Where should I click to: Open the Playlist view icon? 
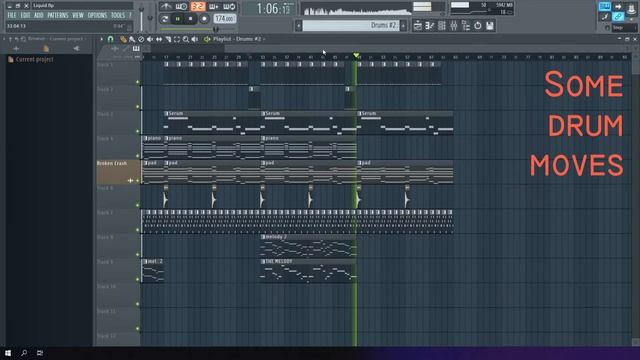click(x=418, y=26)
